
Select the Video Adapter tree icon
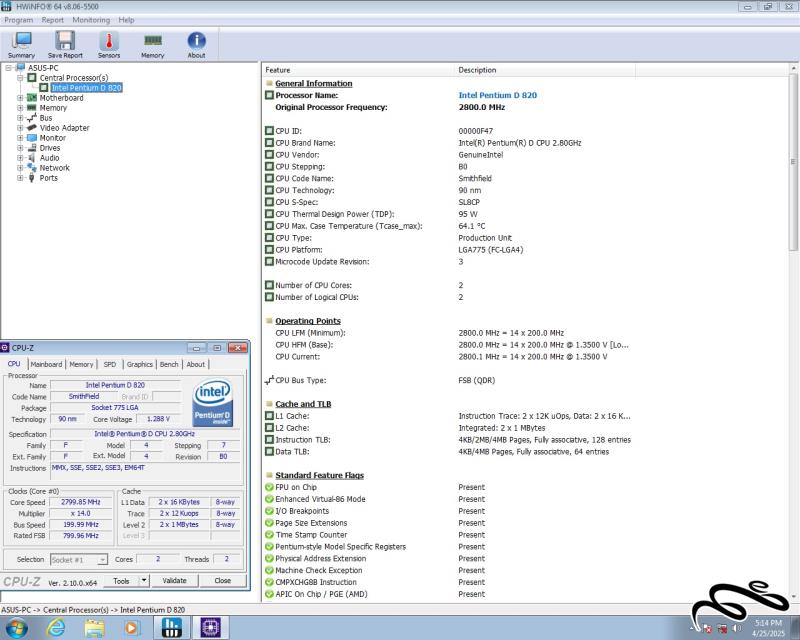32,128
